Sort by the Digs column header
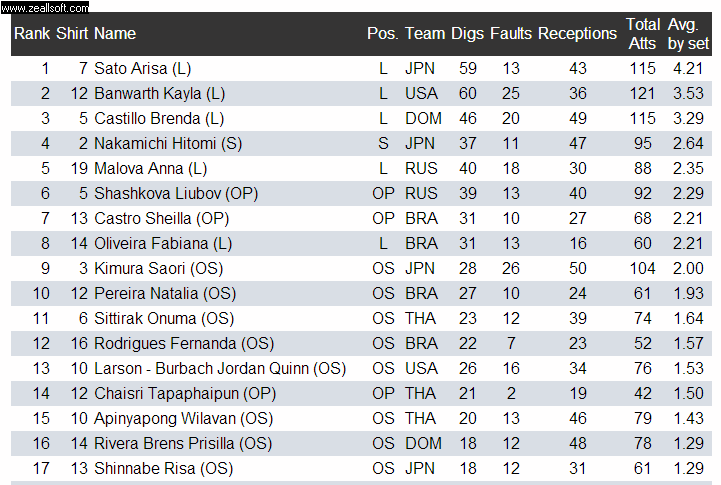Image resolution: width=721 pixels, height=485 pixels. point(467,34)
